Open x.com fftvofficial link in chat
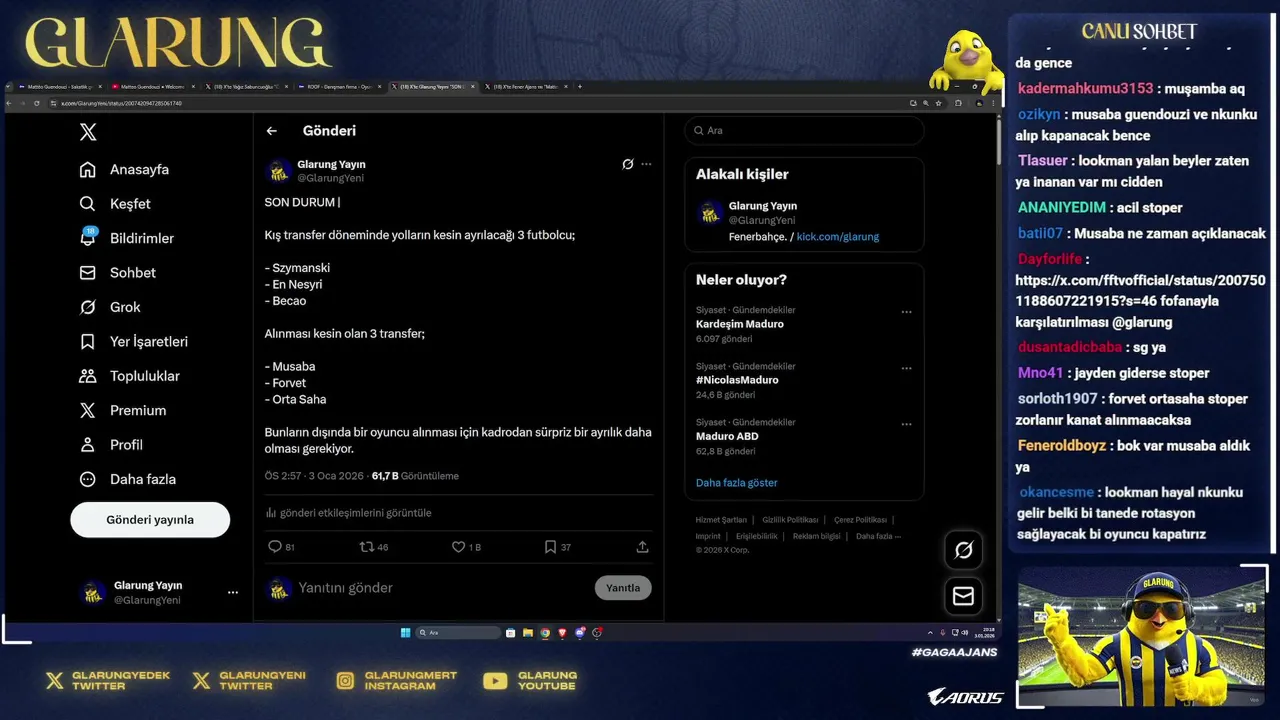The image size is (1280, 720). 1140,291
